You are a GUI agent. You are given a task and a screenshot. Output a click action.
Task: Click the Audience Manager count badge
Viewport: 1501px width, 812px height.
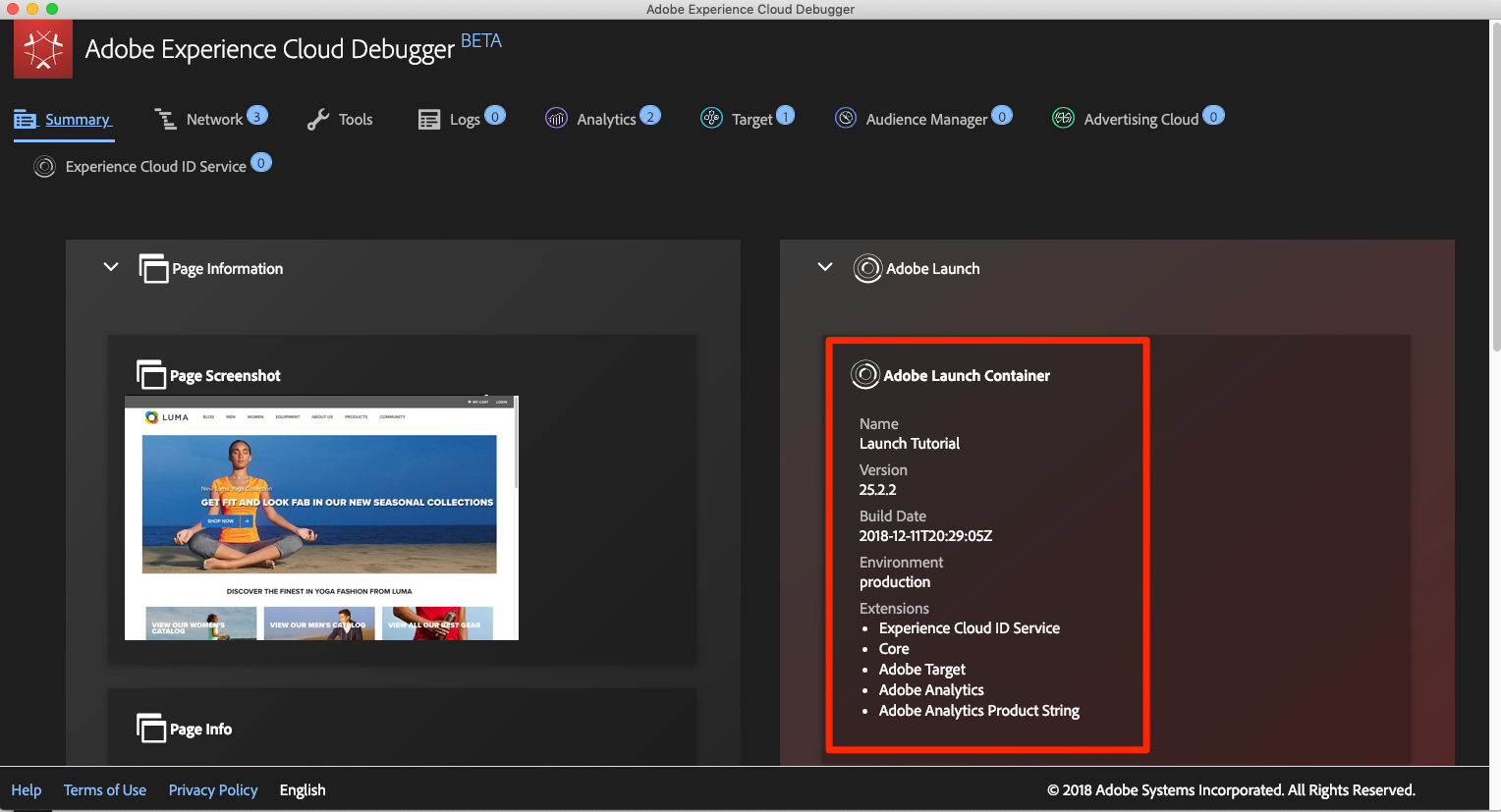click(1002, 116)
